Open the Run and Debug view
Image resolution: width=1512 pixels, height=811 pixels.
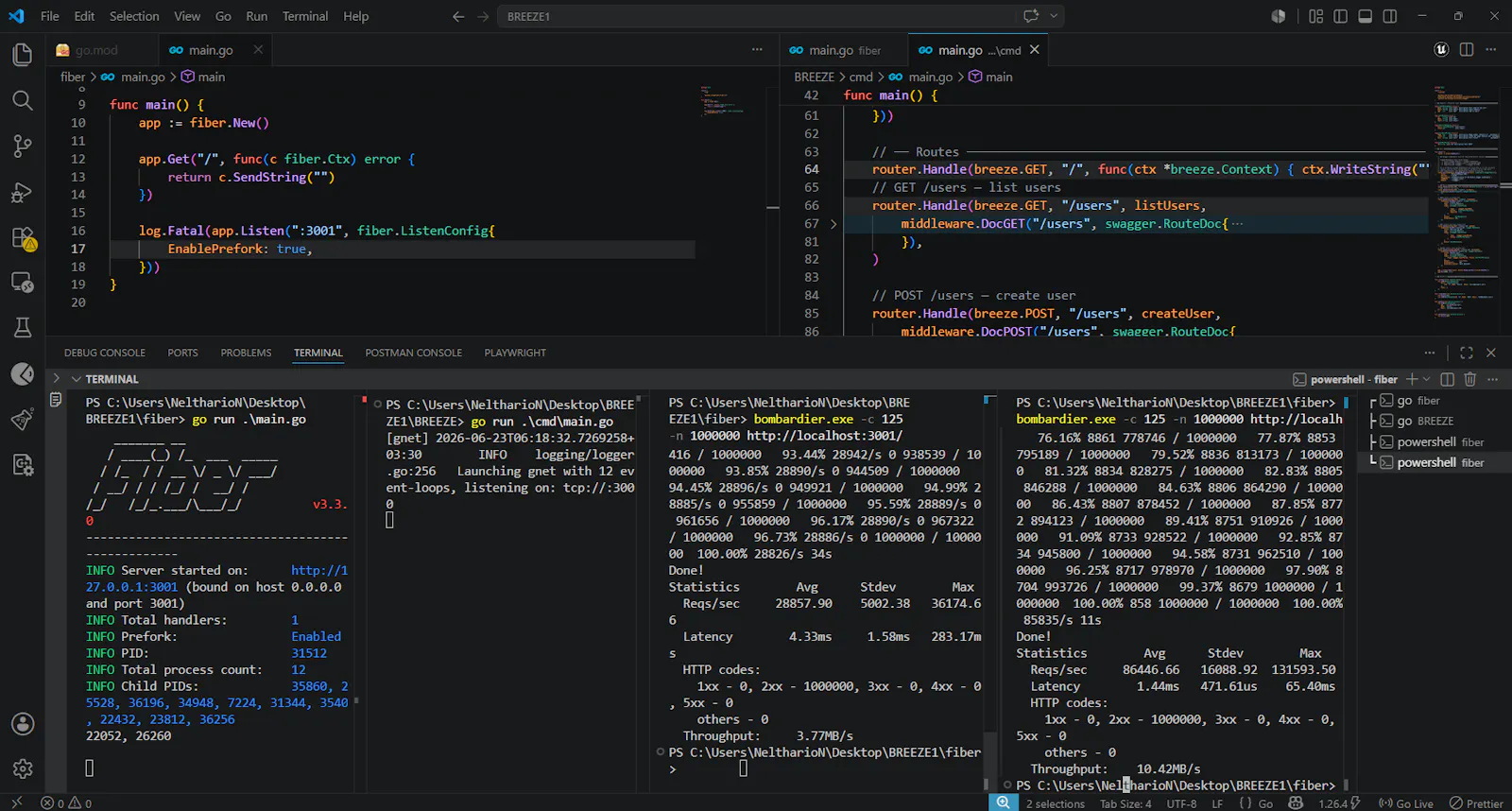[x=23, y=192]
